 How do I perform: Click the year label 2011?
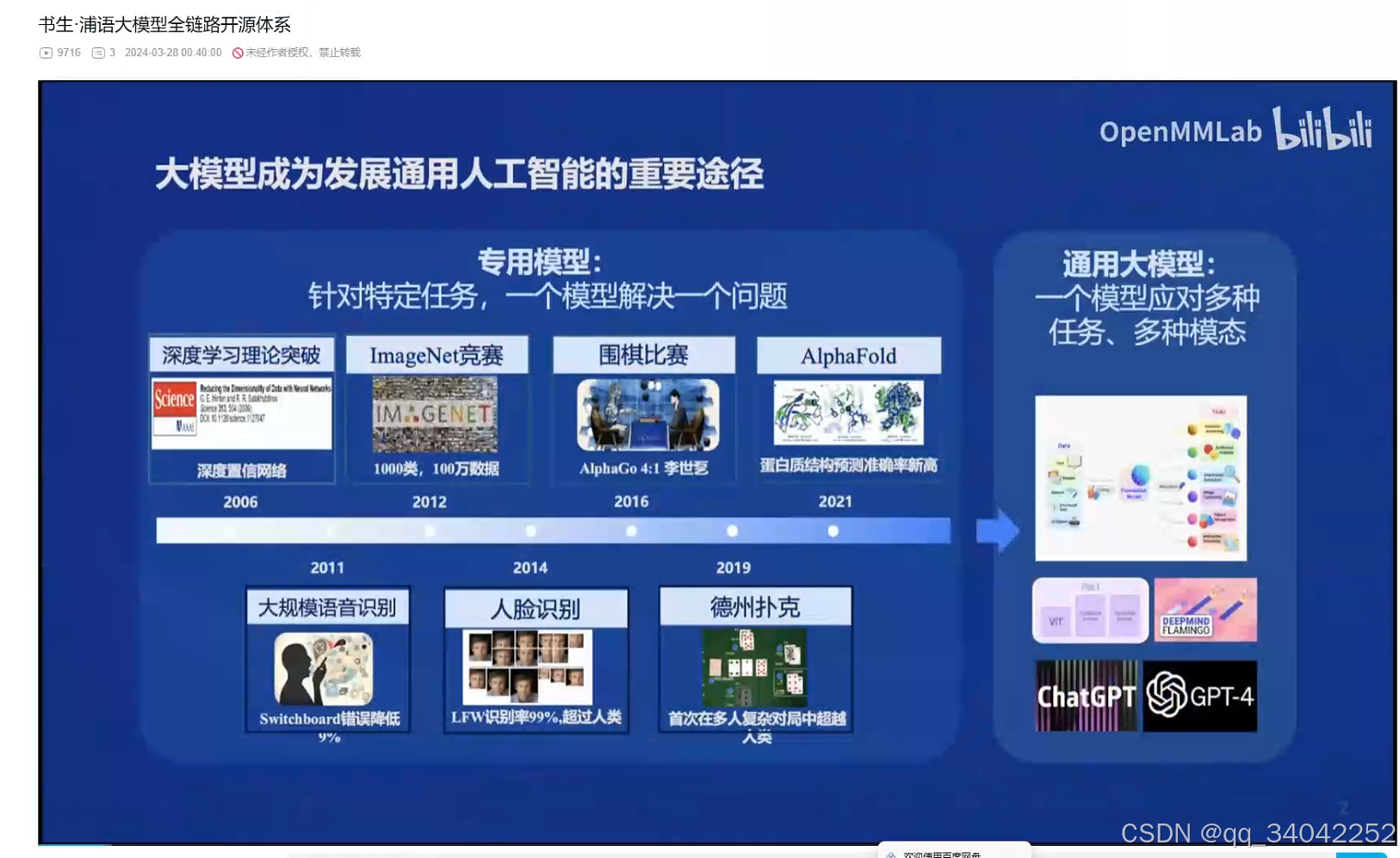pyautogui.click(x=327, y=568)
